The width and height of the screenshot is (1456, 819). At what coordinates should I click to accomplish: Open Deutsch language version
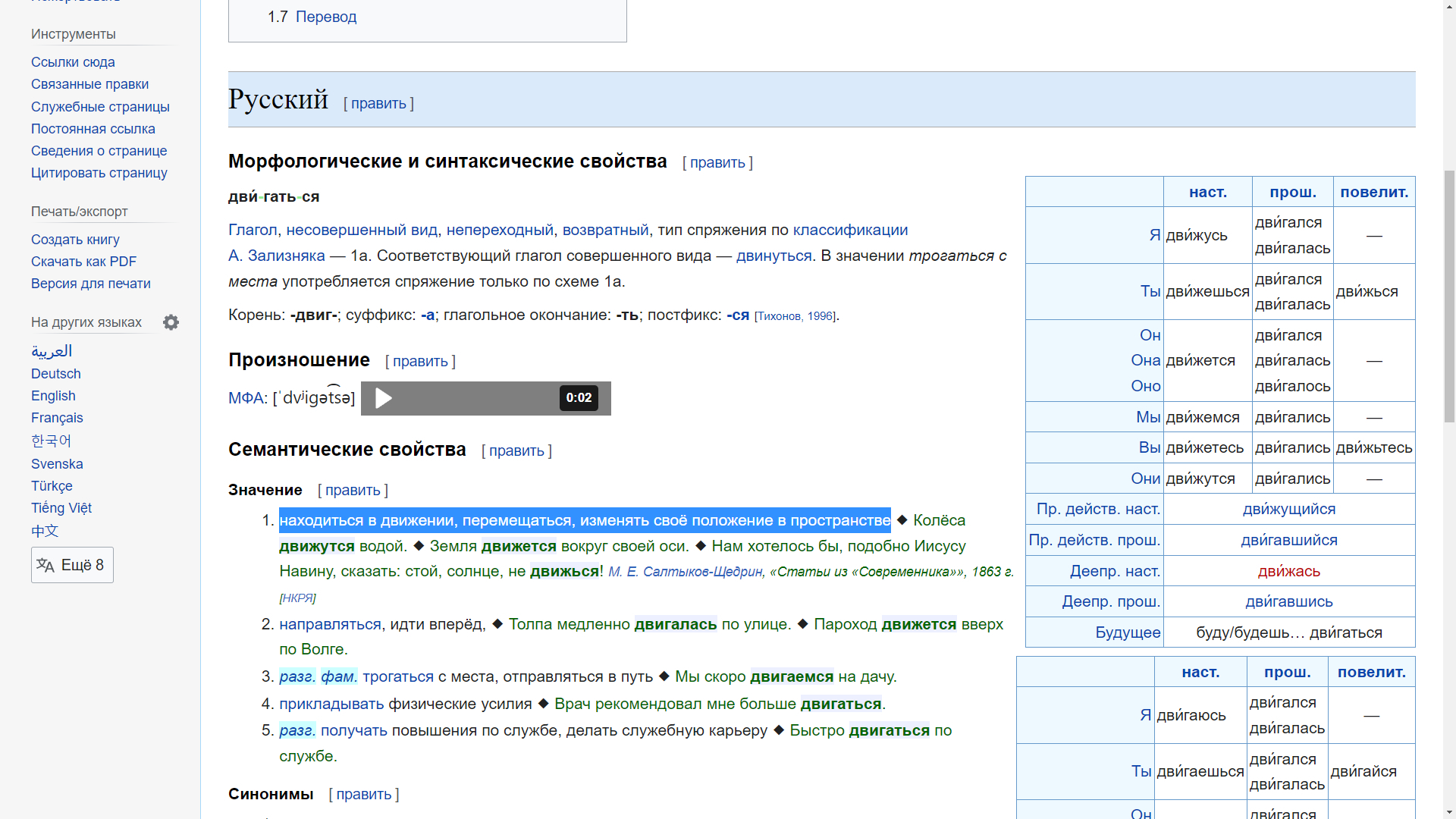click(56, 374)
